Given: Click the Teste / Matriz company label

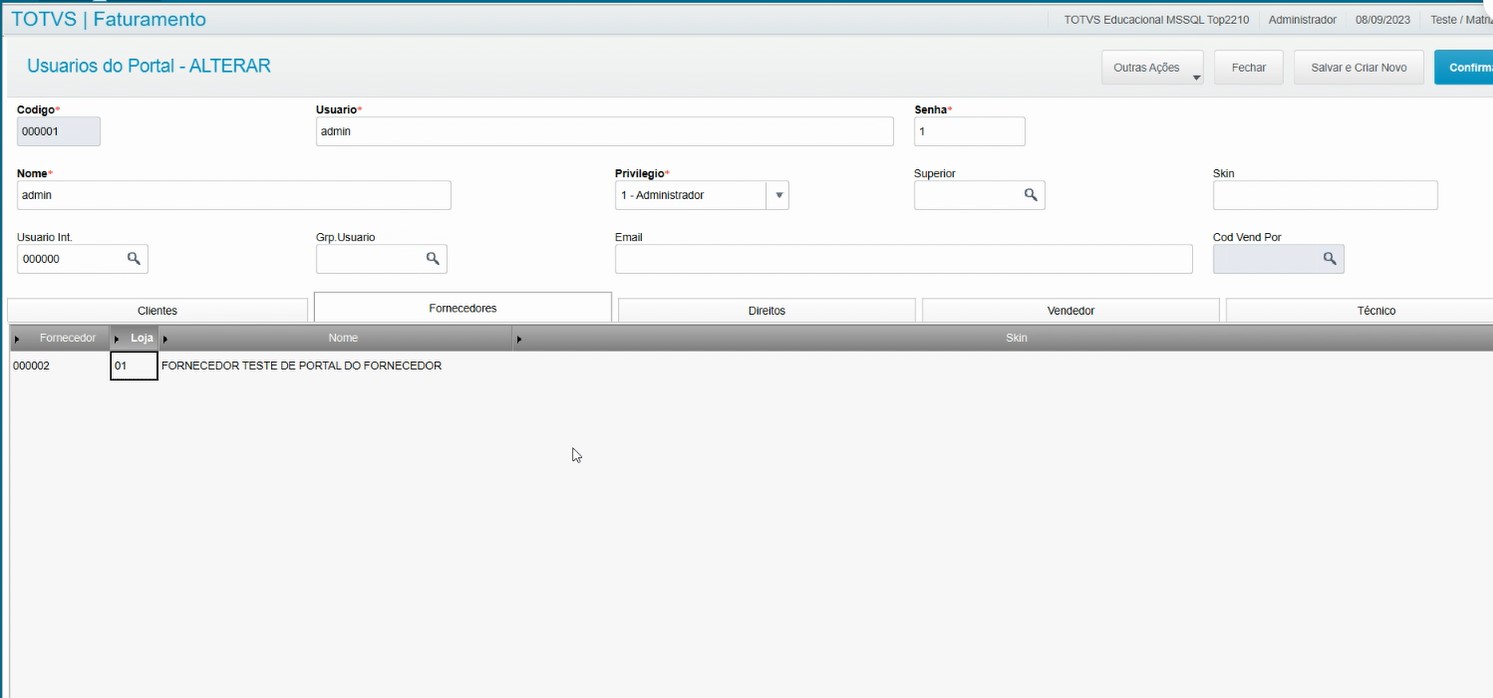Looking at the screenshot, I should (x=1461, y=20).
